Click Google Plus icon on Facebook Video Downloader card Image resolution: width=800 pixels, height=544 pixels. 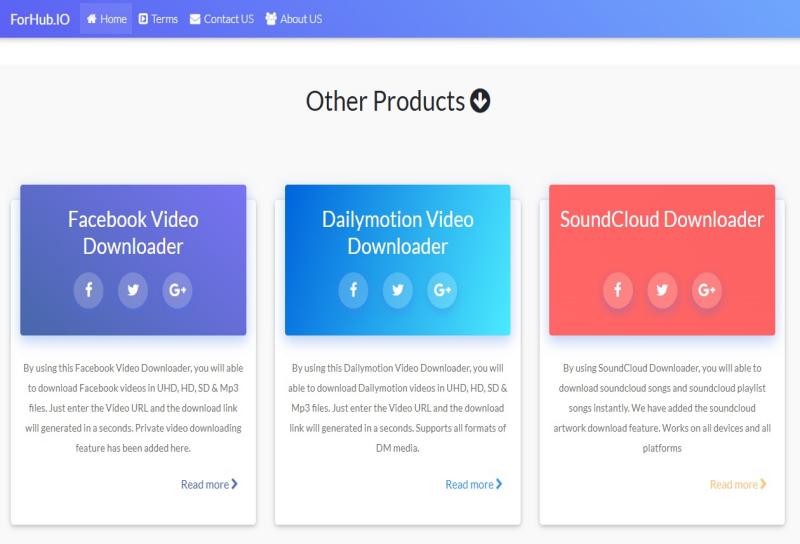click(x=178, y=290)
